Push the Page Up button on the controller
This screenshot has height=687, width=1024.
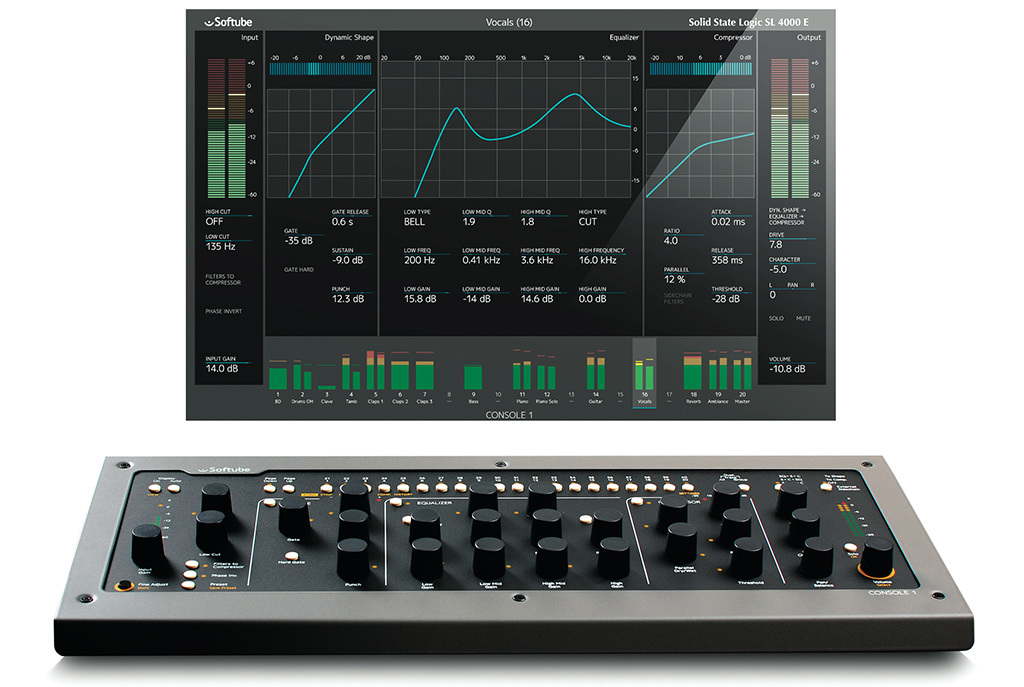[288, 487]
